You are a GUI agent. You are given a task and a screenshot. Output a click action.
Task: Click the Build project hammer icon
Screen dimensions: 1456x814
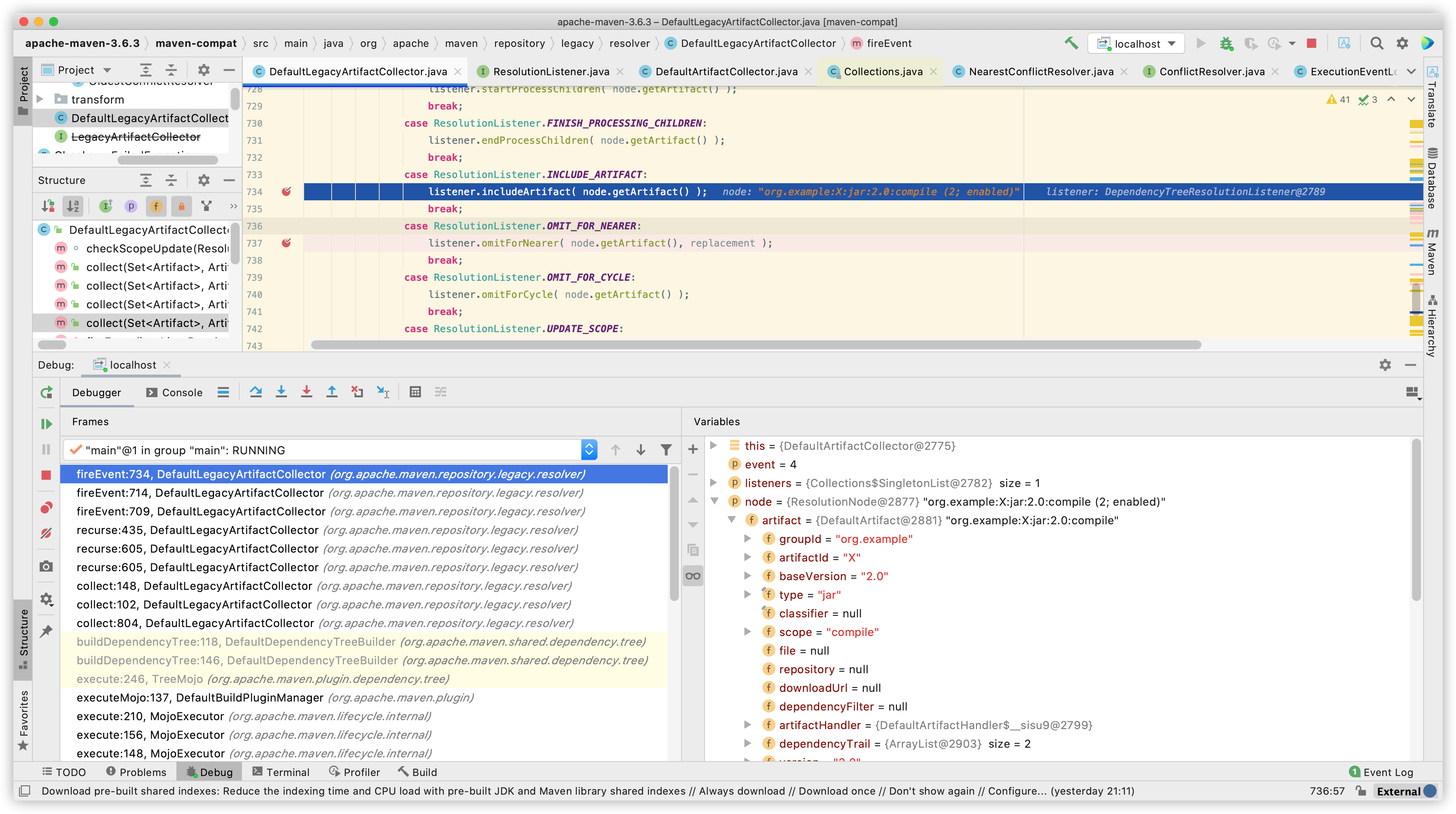pos(1070,44)
